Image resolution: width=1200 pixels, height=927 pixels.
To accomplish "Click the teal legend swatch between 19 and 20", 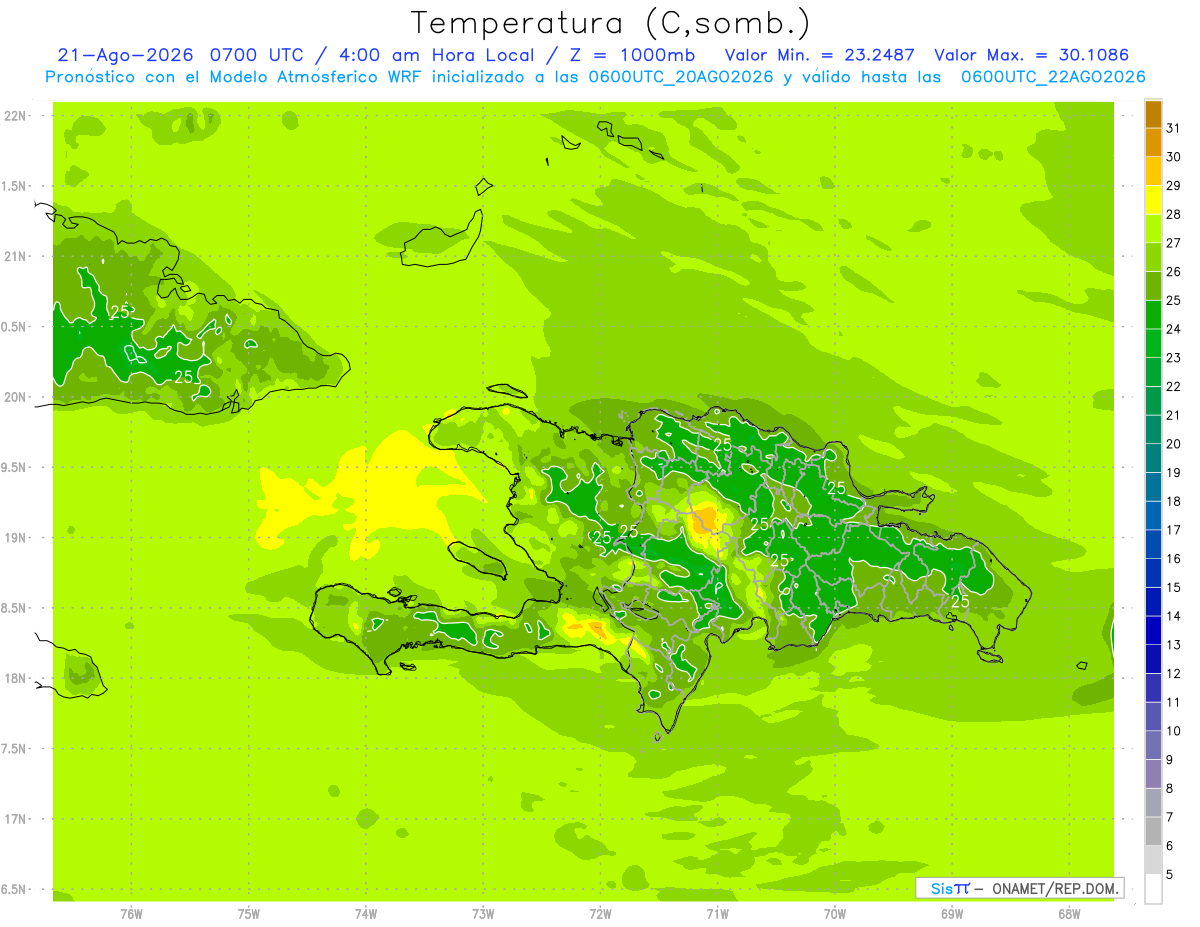I will click(x=1153, y=458).
